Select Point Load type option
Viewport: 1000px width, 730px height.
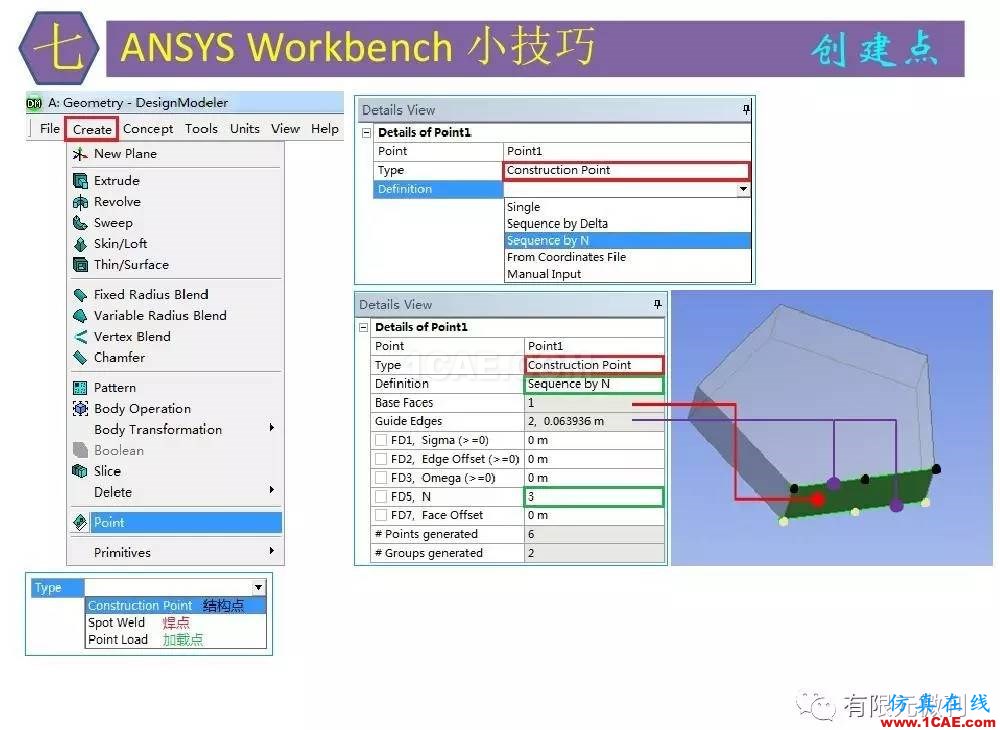pos(175,639)
